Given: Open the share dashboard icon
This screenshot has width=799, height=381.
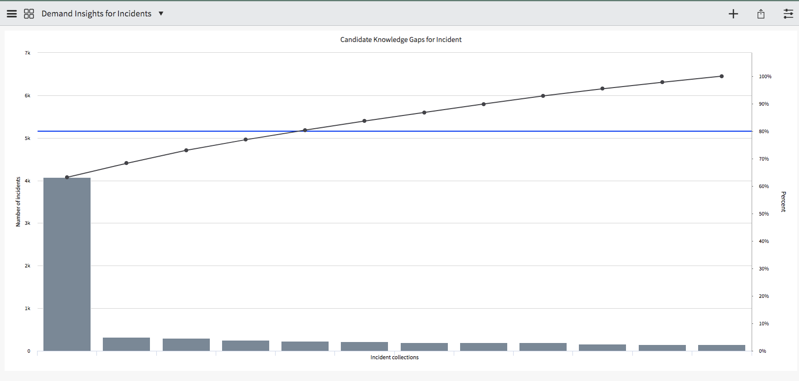Looking at the screenshot, I should [761, 14].
